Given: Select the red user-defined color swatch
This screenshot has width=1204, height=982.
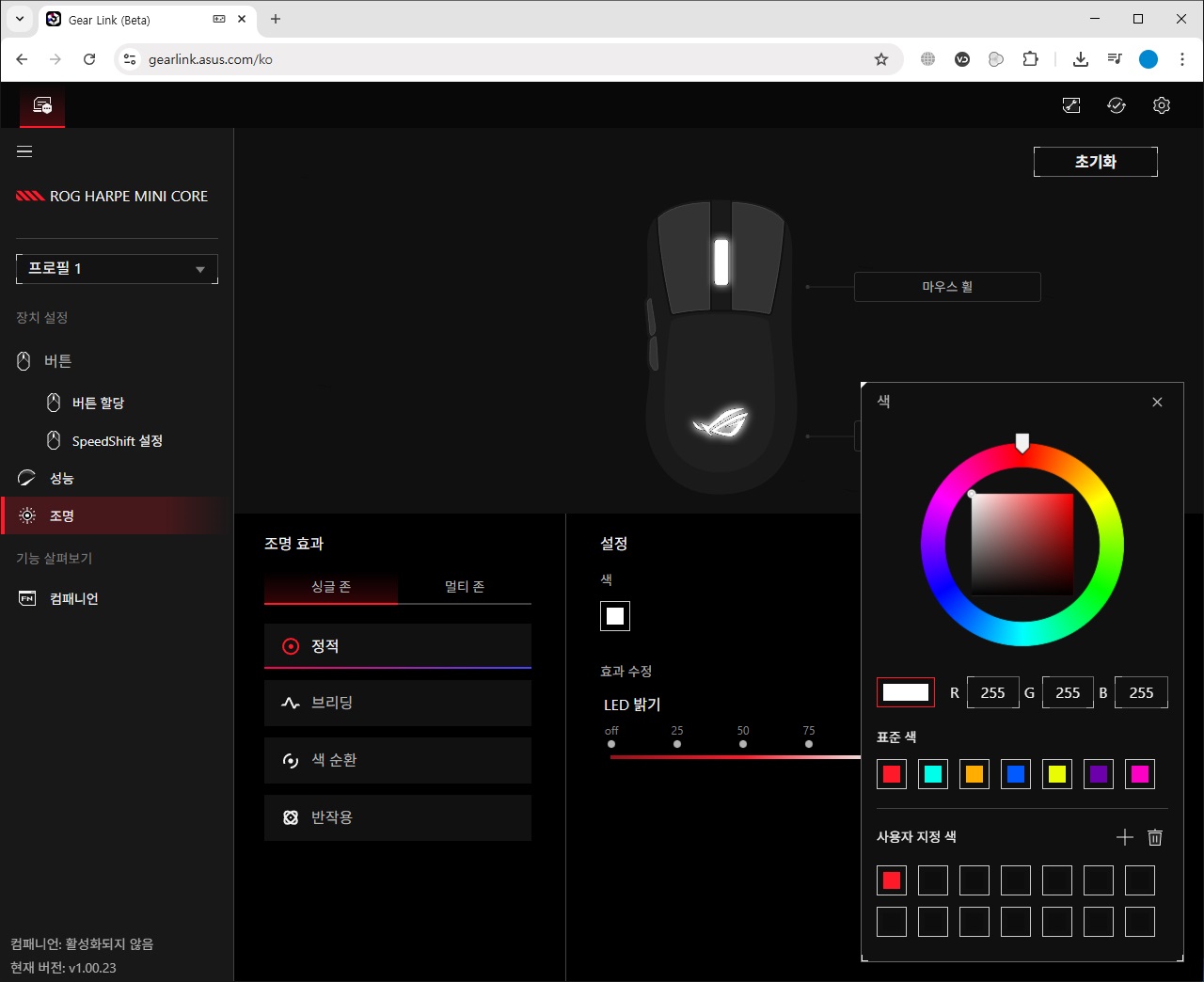Looking at the screenshot, I should tap(892, 880).
